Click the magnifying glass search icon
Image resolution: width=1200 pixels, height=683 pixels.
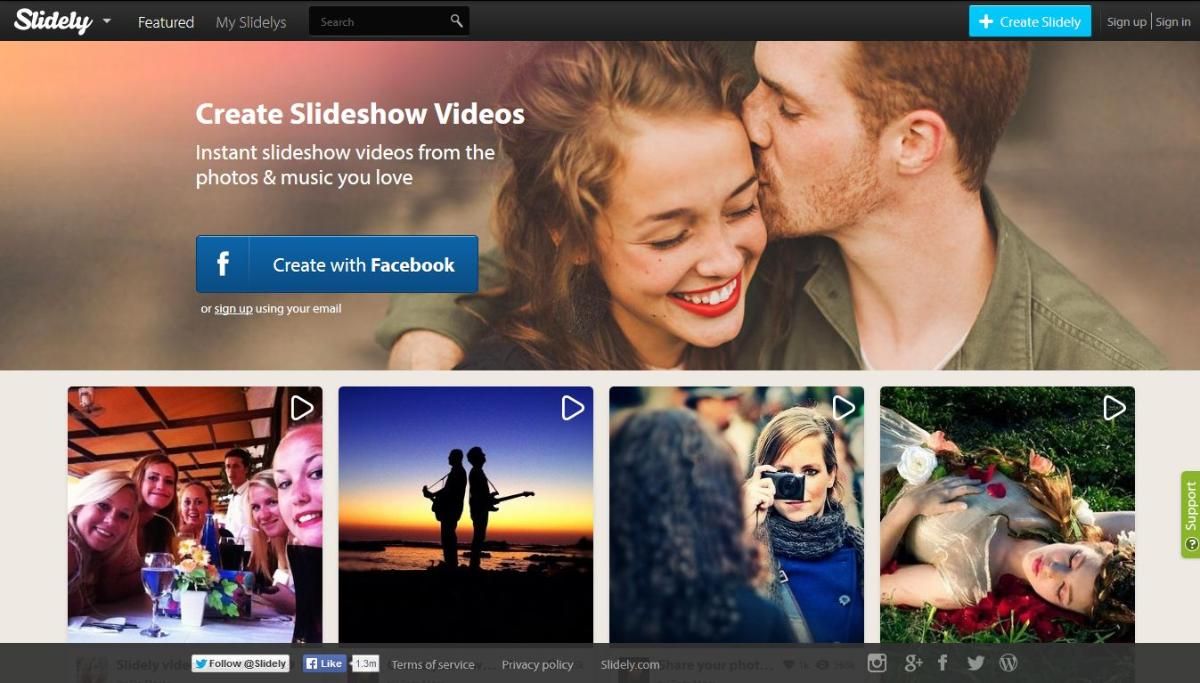click(x=456, y=21)
